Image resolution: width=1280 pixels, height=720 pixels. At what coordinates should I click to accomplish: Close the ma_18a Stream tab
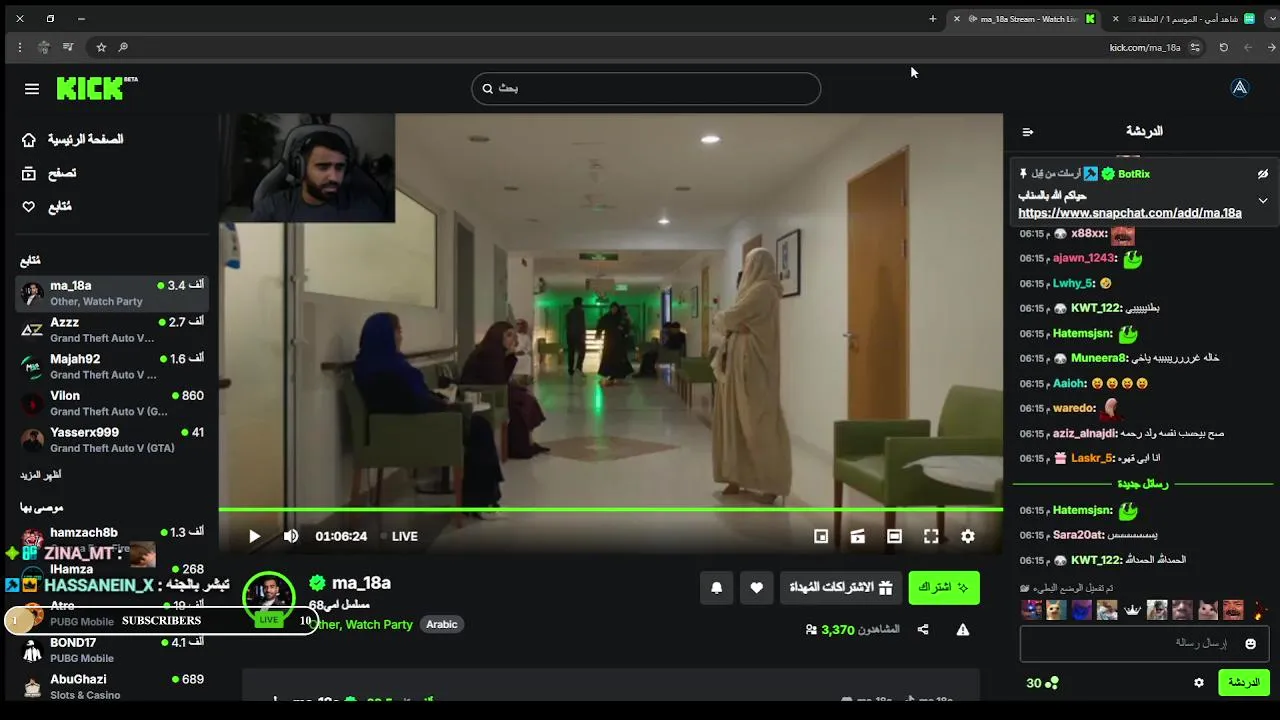coord(957,19)
